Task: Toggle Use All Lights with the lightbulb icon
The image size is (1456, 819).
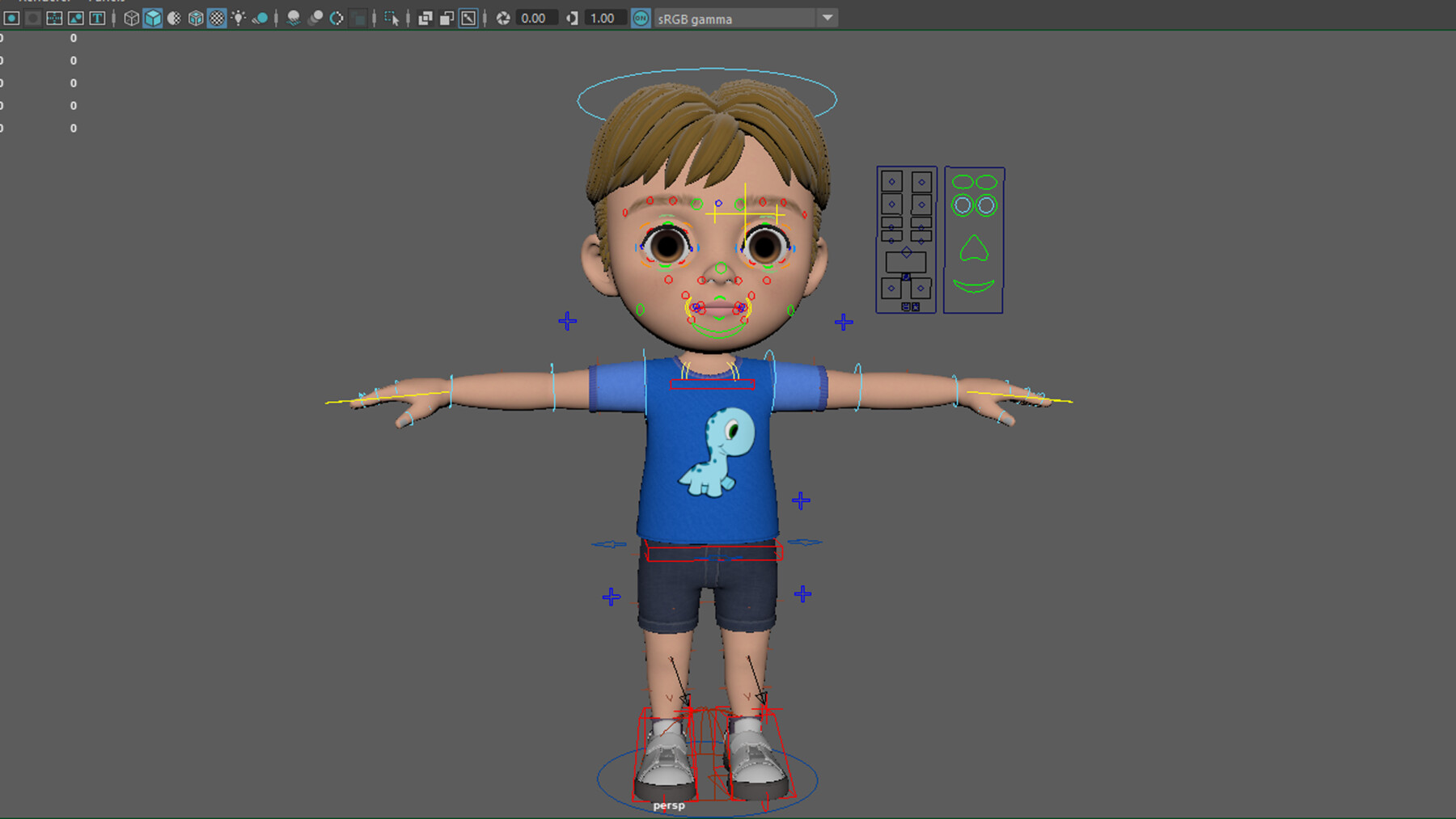Action: pyautogui.click(x=239, y=18)
